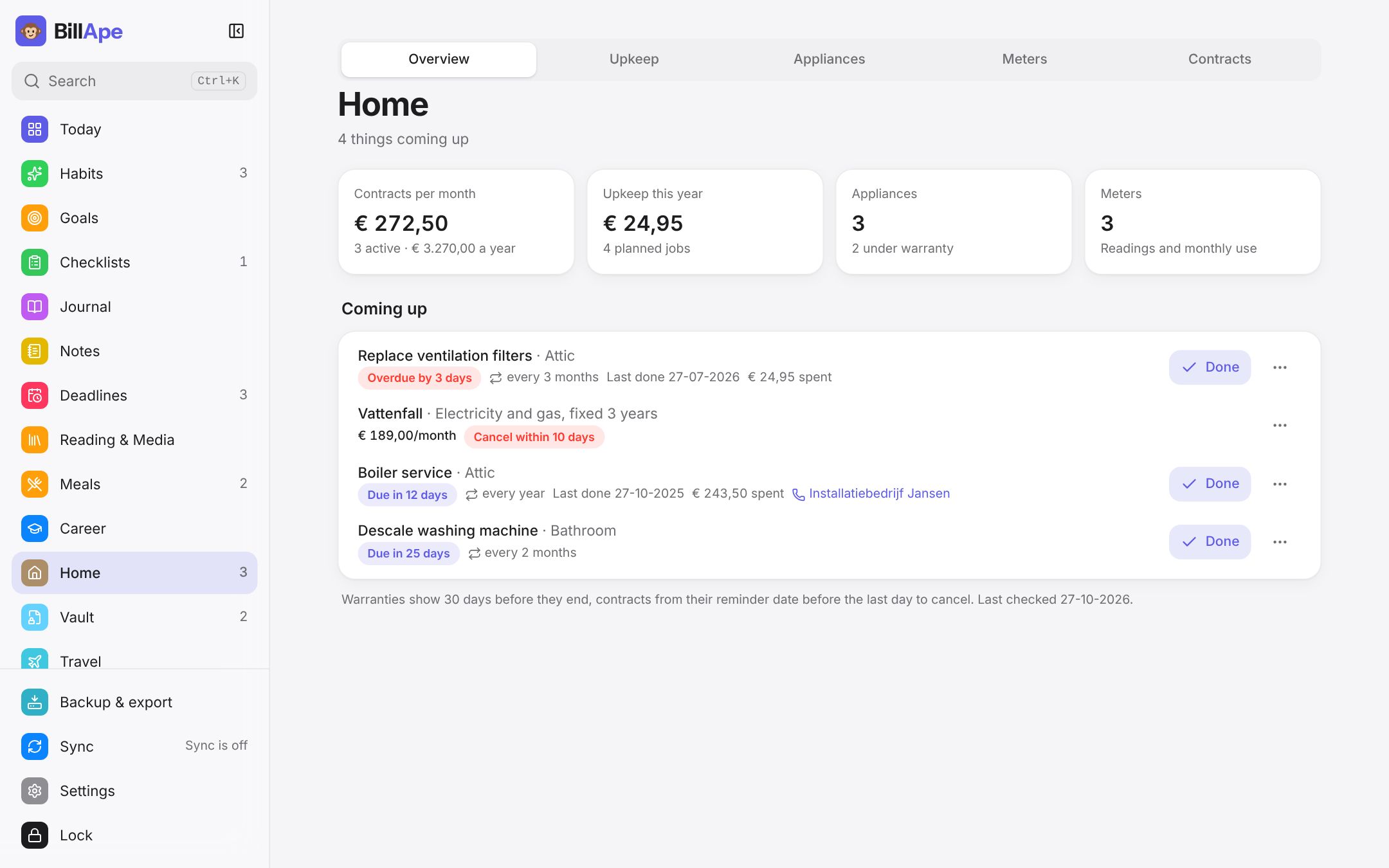
Task: Mark Boiler service as Done
Action: 1210,484
